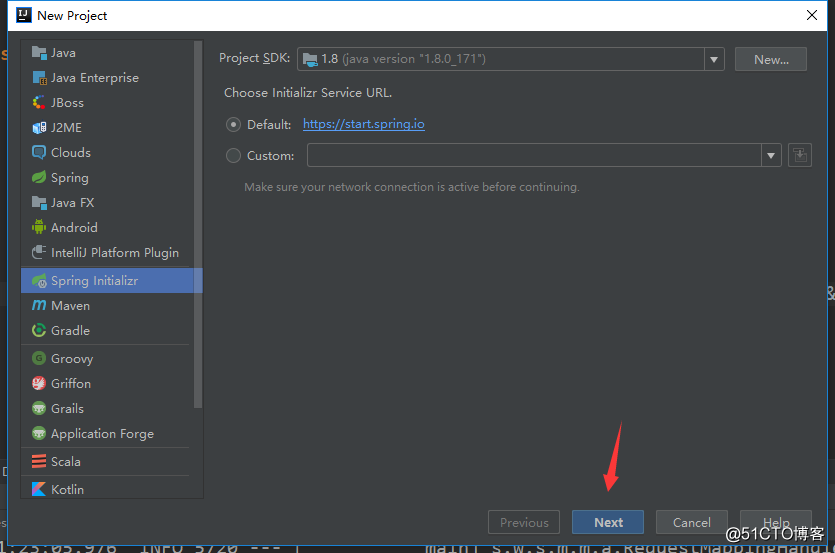Choose Application Forge project type label
The height and width of the screenshot is (553, 835).
coord(102,434)
